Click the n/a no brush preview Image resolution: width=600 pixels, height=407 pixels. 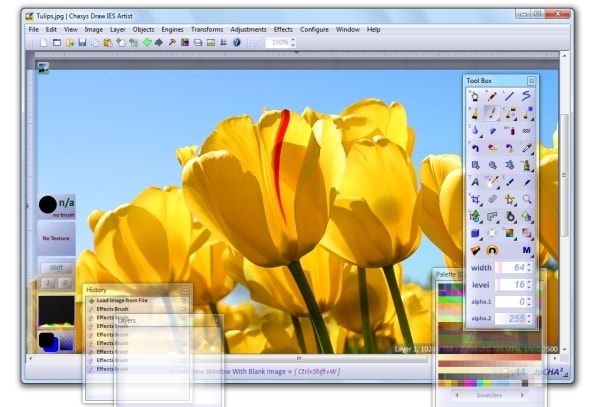click(56, 207)
